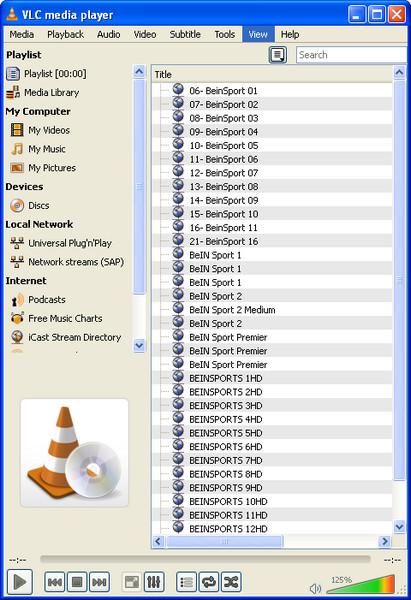Open the Media menu
This screenshot has width=411, height=600.
pyautogui.click(x=22, y=34)
